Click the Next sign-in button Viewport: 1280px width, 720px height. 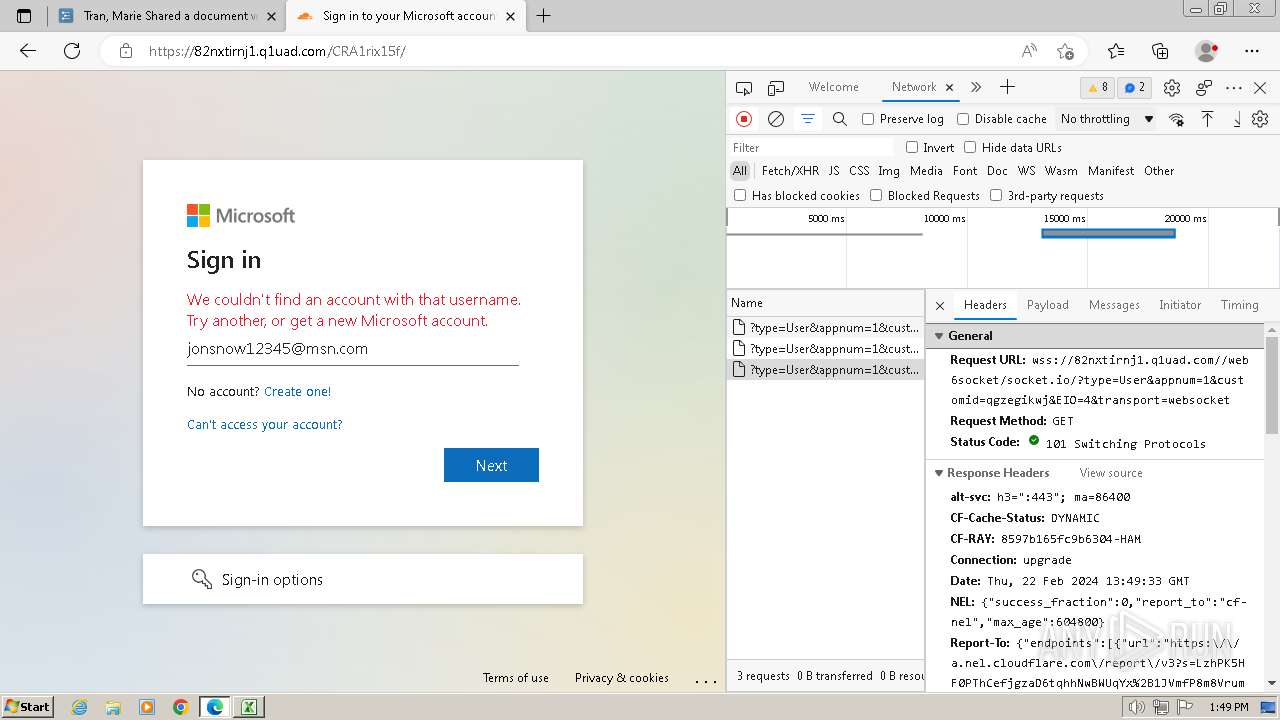pos(491,465)
